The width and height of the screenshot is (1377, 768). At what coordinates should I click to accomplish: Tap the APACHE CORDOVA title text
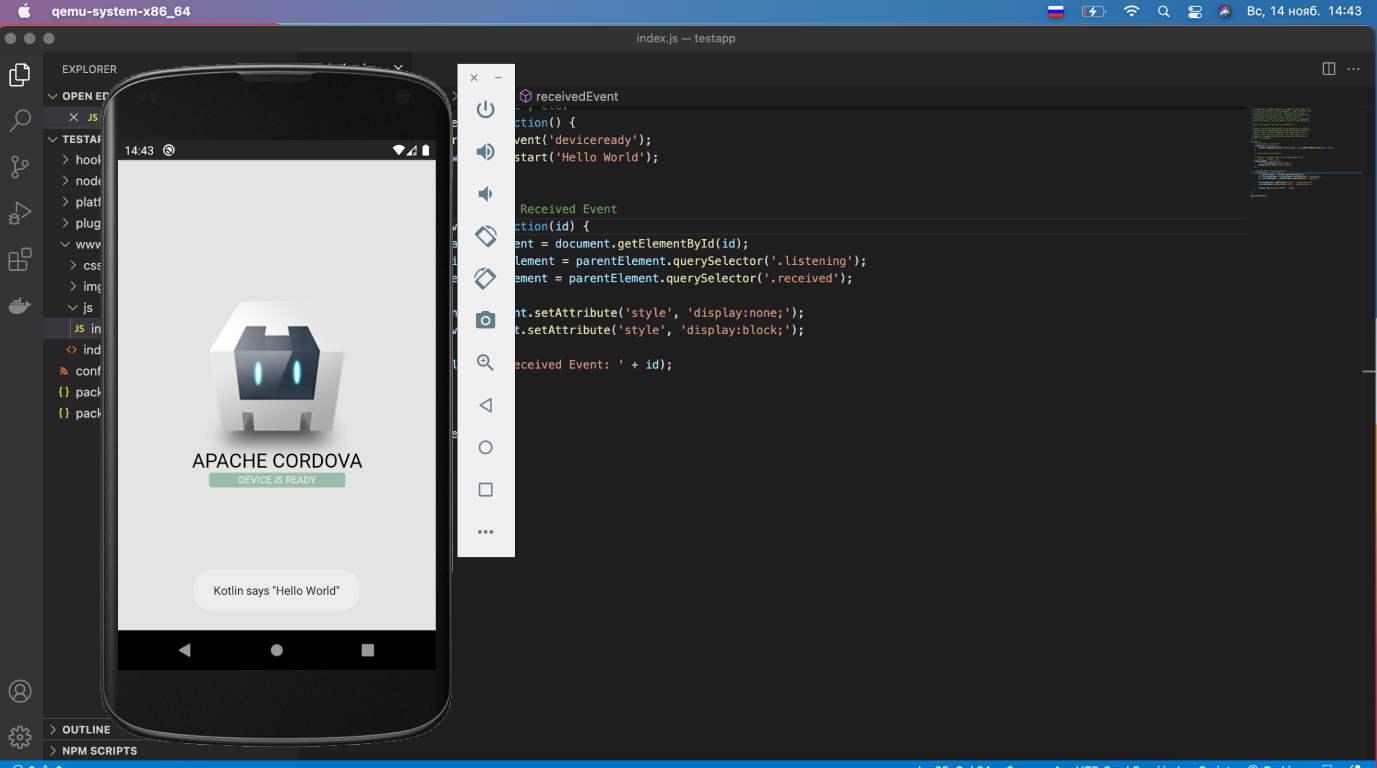point(277,461)
